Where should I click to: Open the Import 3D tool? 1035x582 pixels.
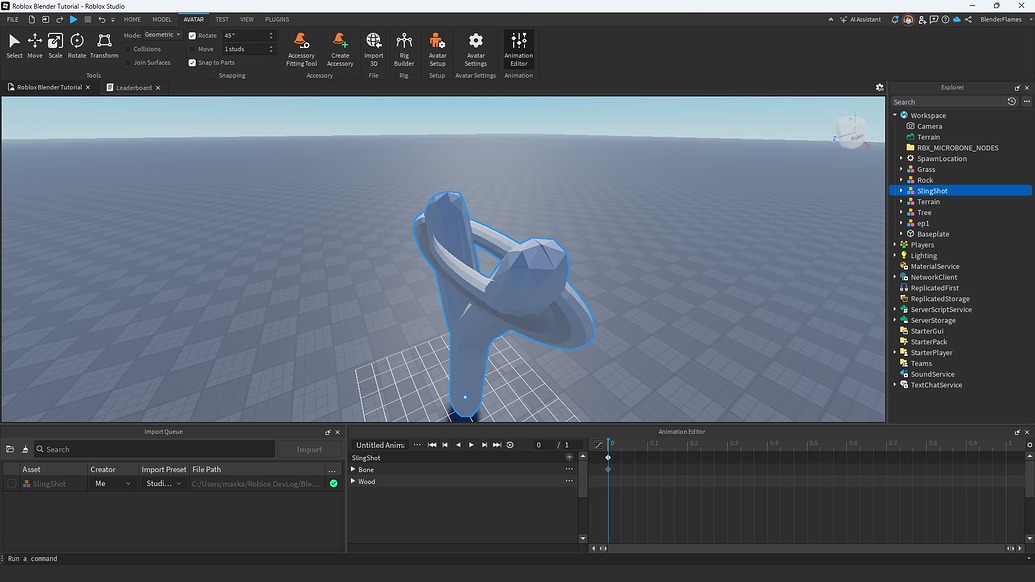coord(374,49)
